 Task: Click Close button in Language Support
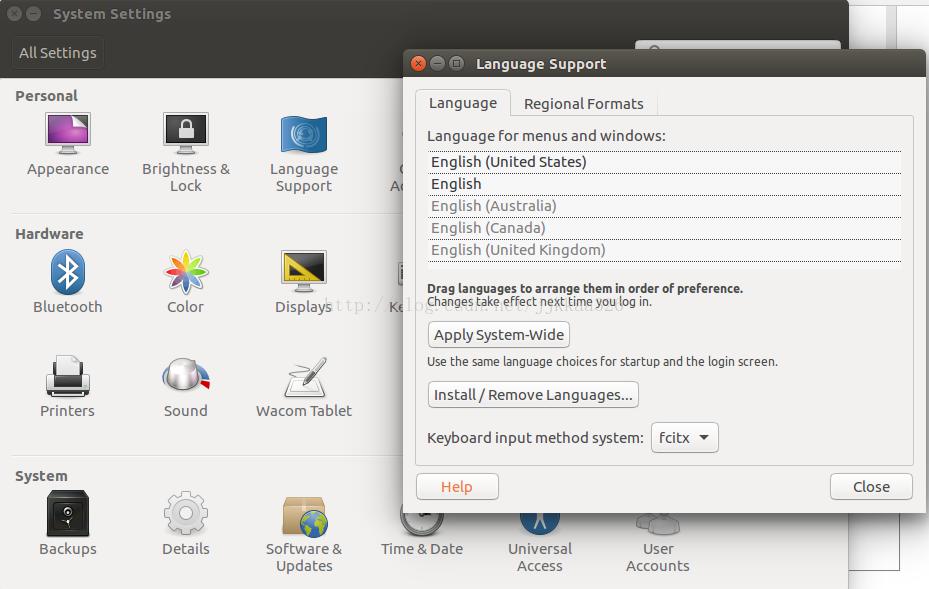click(x=871, y=486)
